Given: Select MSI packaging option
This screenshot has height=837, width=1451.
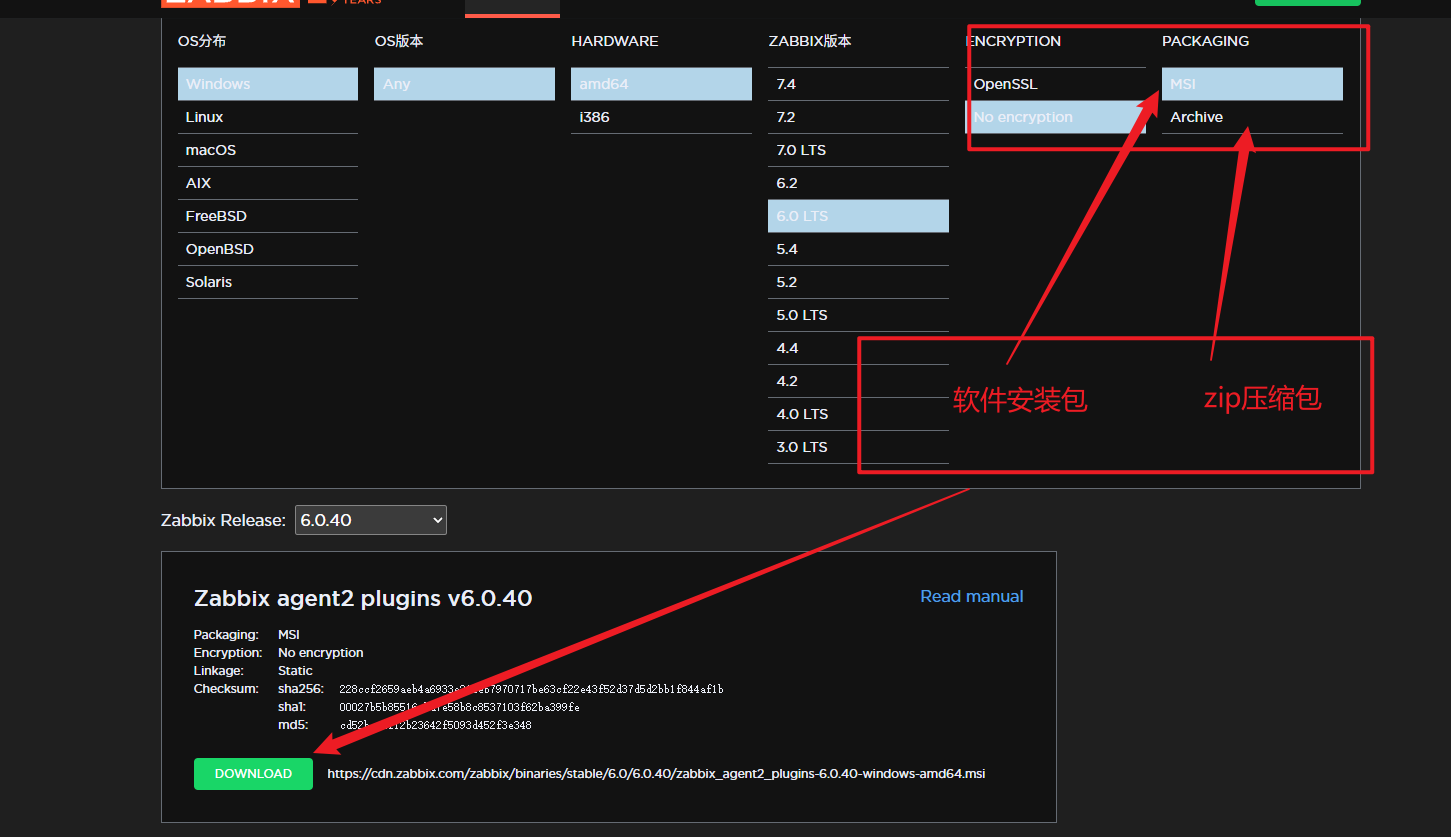Looking at the screenshot, I should tap(1252, 84).
